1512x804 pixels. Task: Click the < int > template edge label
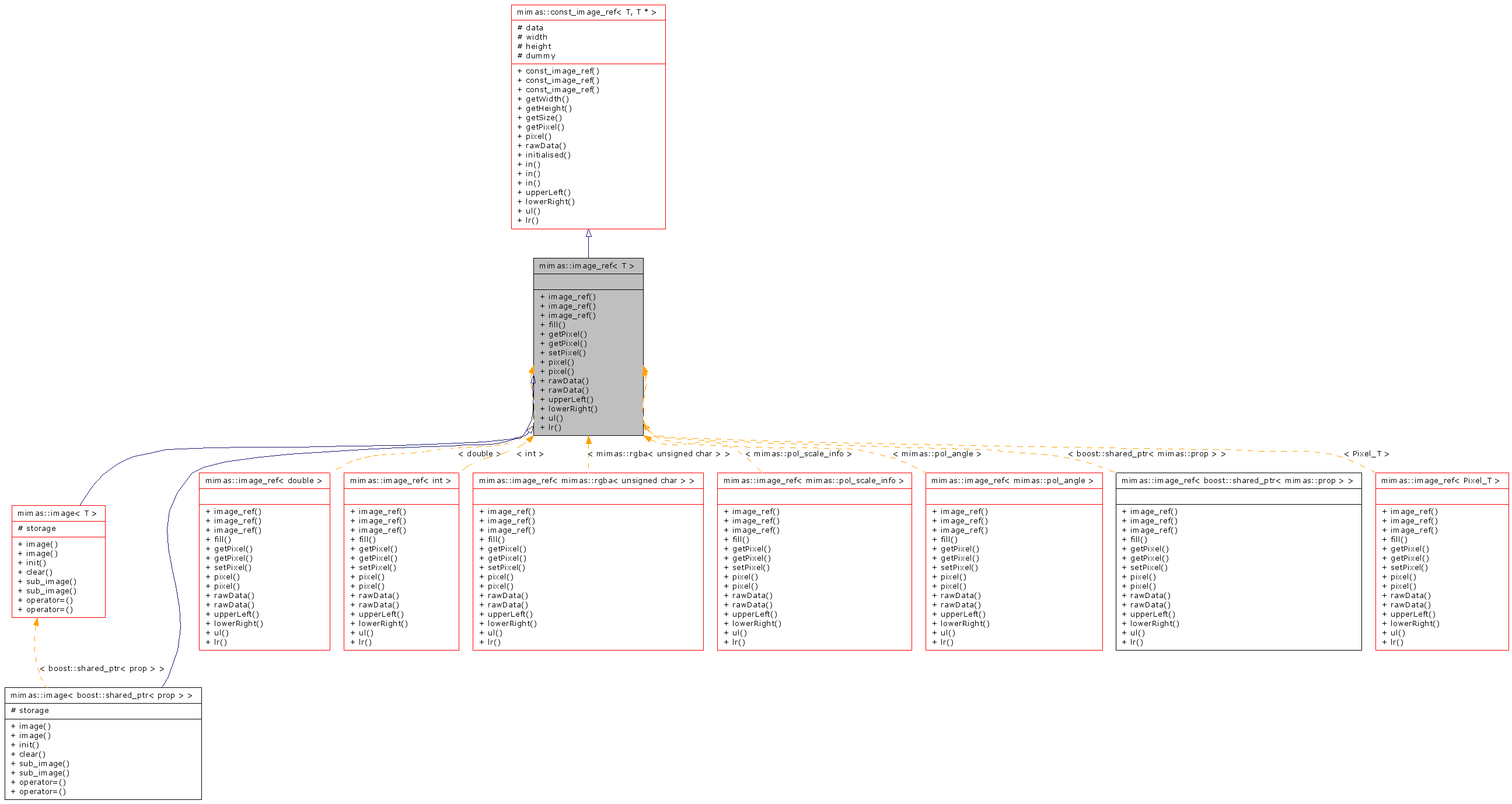[530, 454]
